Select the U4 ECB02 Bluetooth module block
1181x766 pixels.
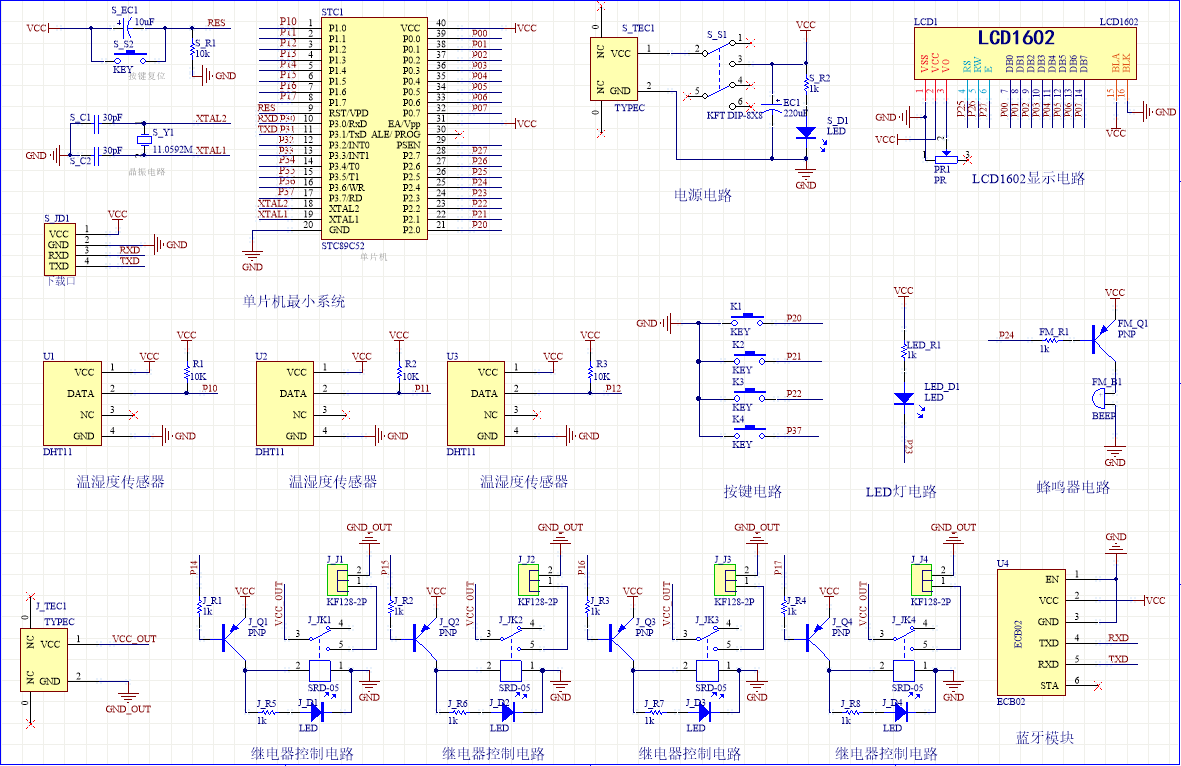click(x=1031, y=632)
